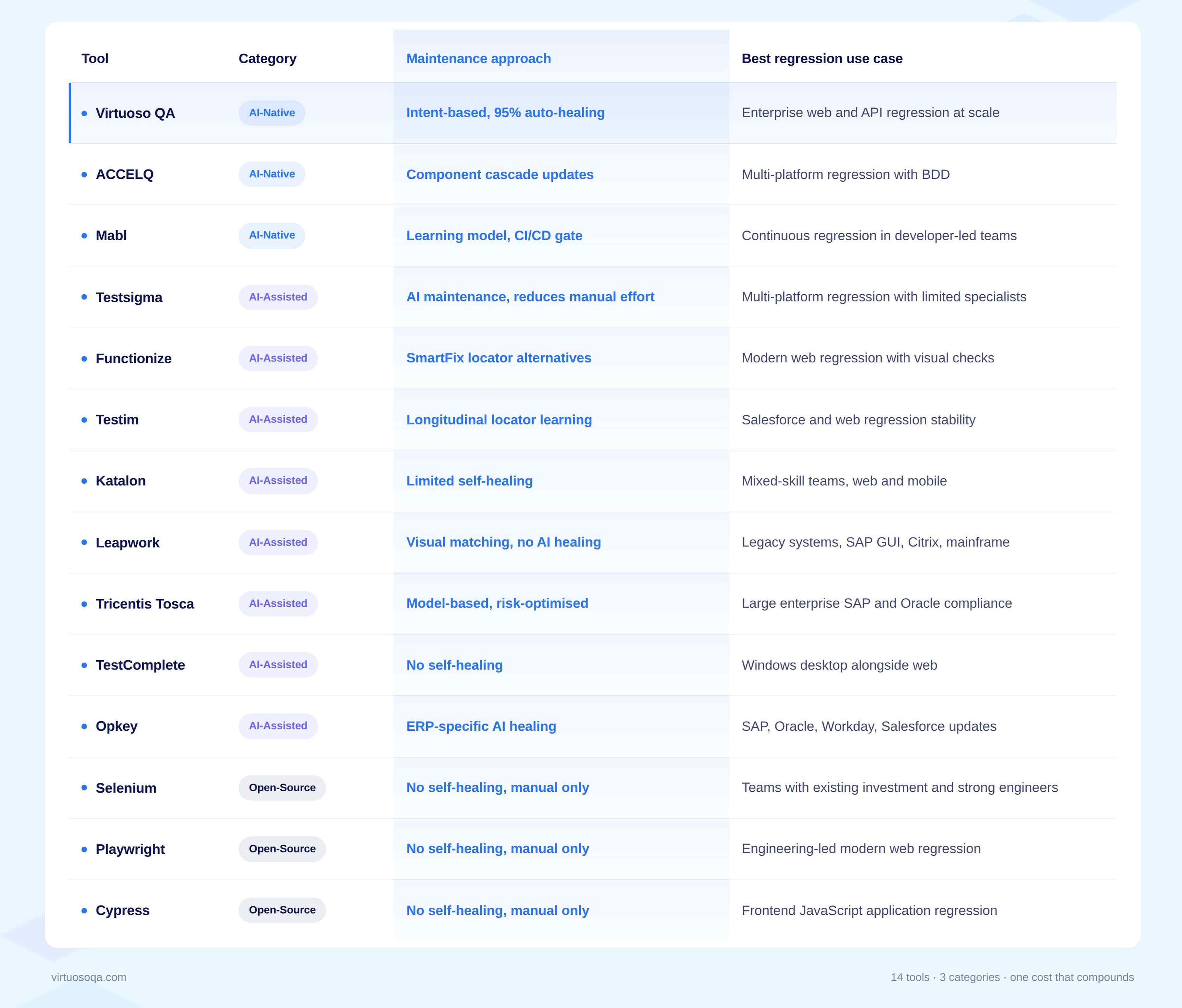Select 'Limited self-healing' text
This screenshot has width=1182, height=1008.
click(469, 481)
